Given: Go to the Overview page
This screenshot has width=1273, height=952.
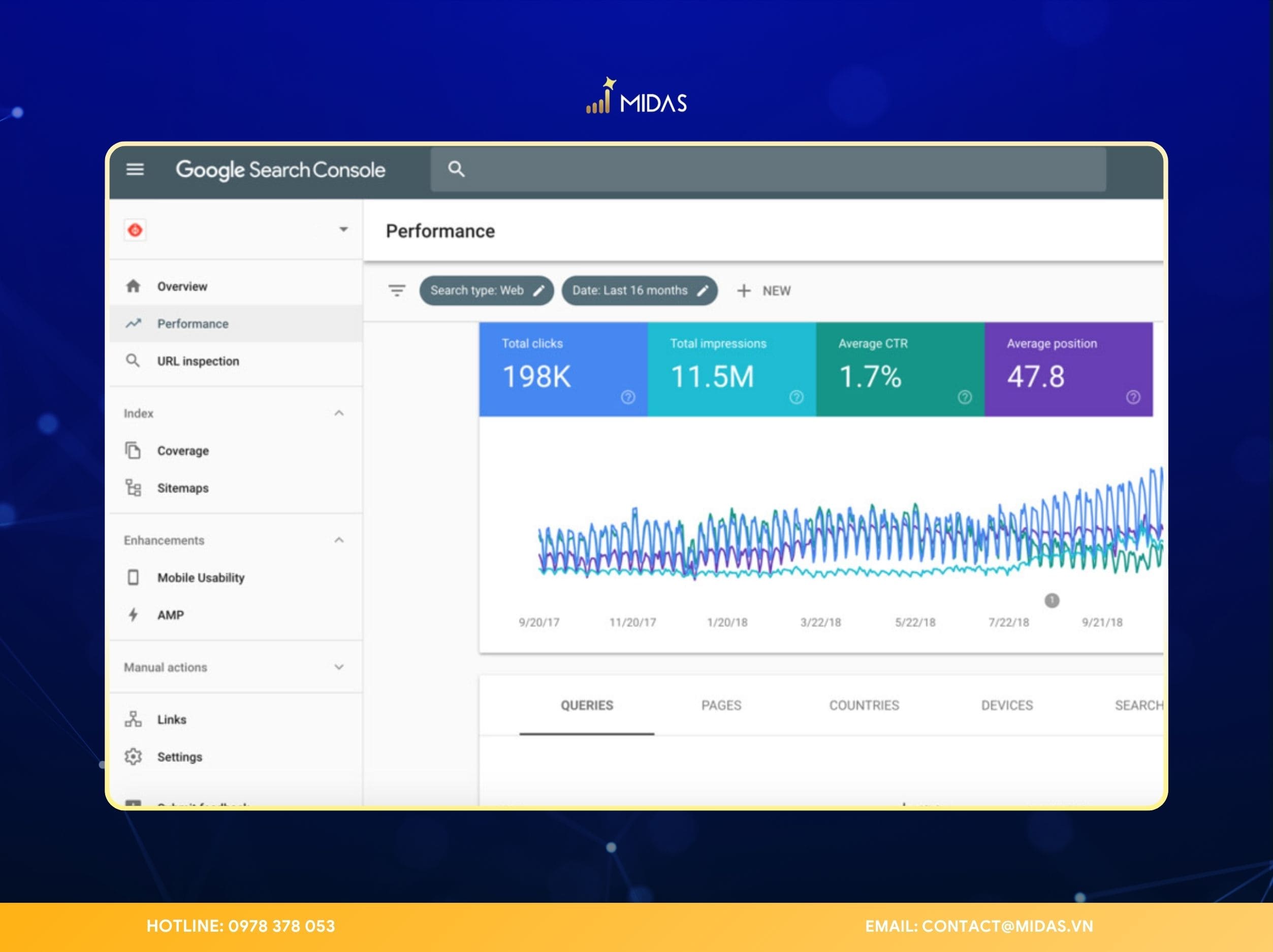Looking at the screenshot, I should 182,286.
